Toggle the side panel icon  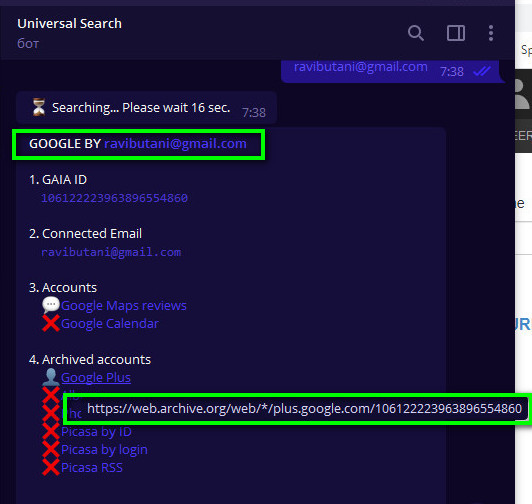(x=456, y=33)
